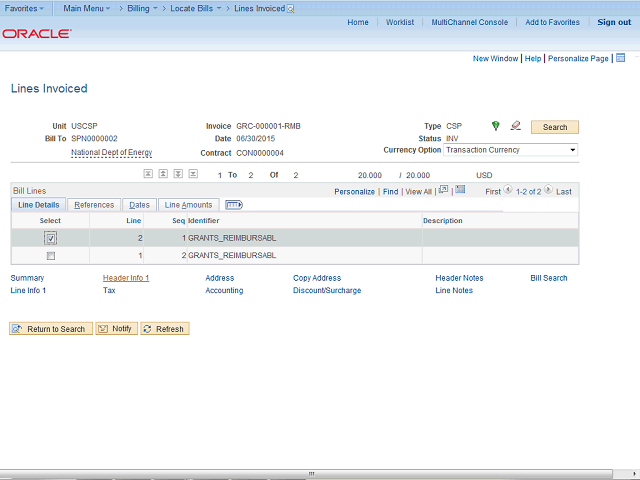640x480 pixels.
Task: Click the Notify button
Action: pyautogui.click(x=116, y=329)
